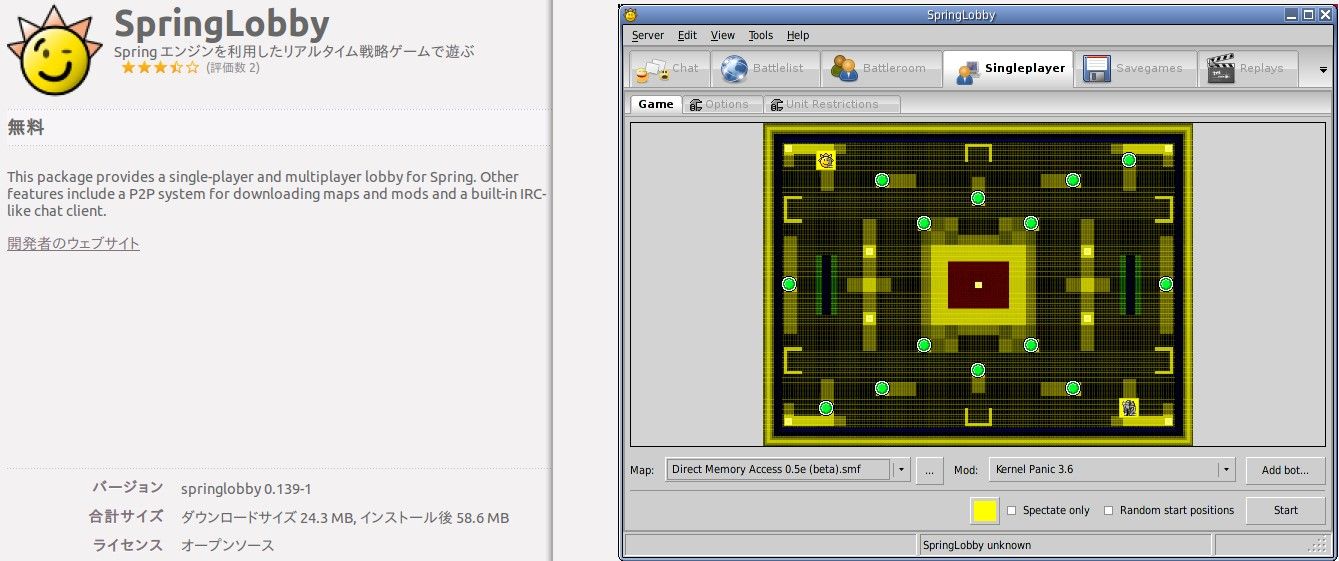1339x561 pixels.
Task: Click the Savegames floppy disk icon
Action: (x=1097, y=69)
